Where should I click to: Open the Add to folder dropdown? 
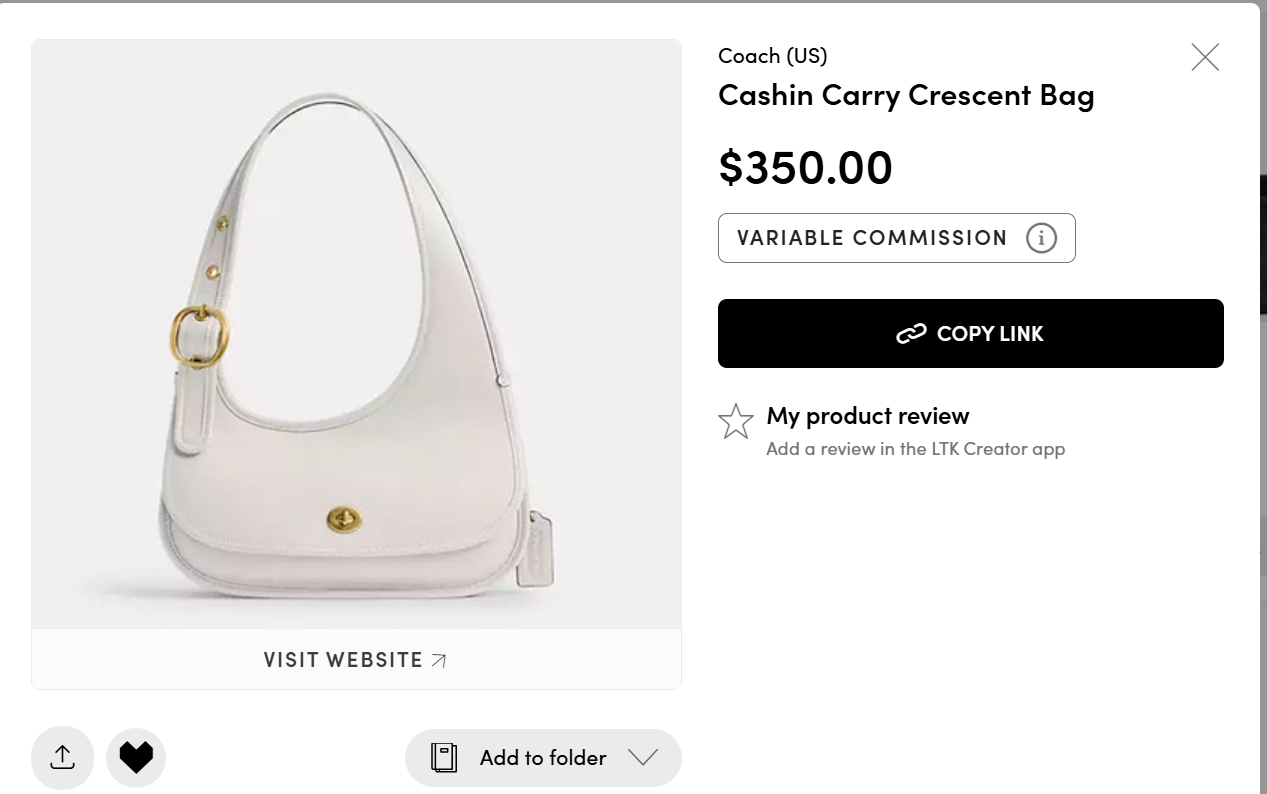tap(542, 758)
